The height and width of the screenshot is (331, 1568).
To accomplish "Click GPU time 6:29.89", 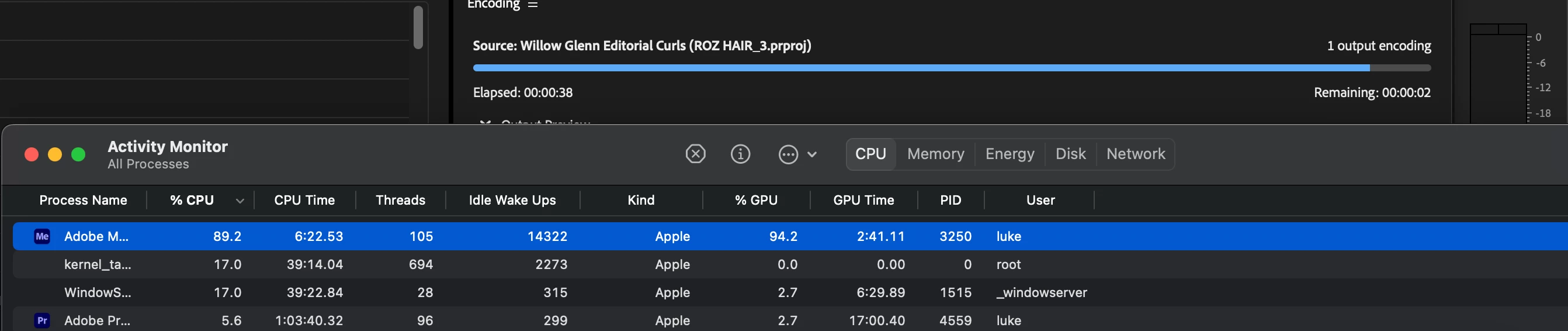I will [x=881, y=292].
